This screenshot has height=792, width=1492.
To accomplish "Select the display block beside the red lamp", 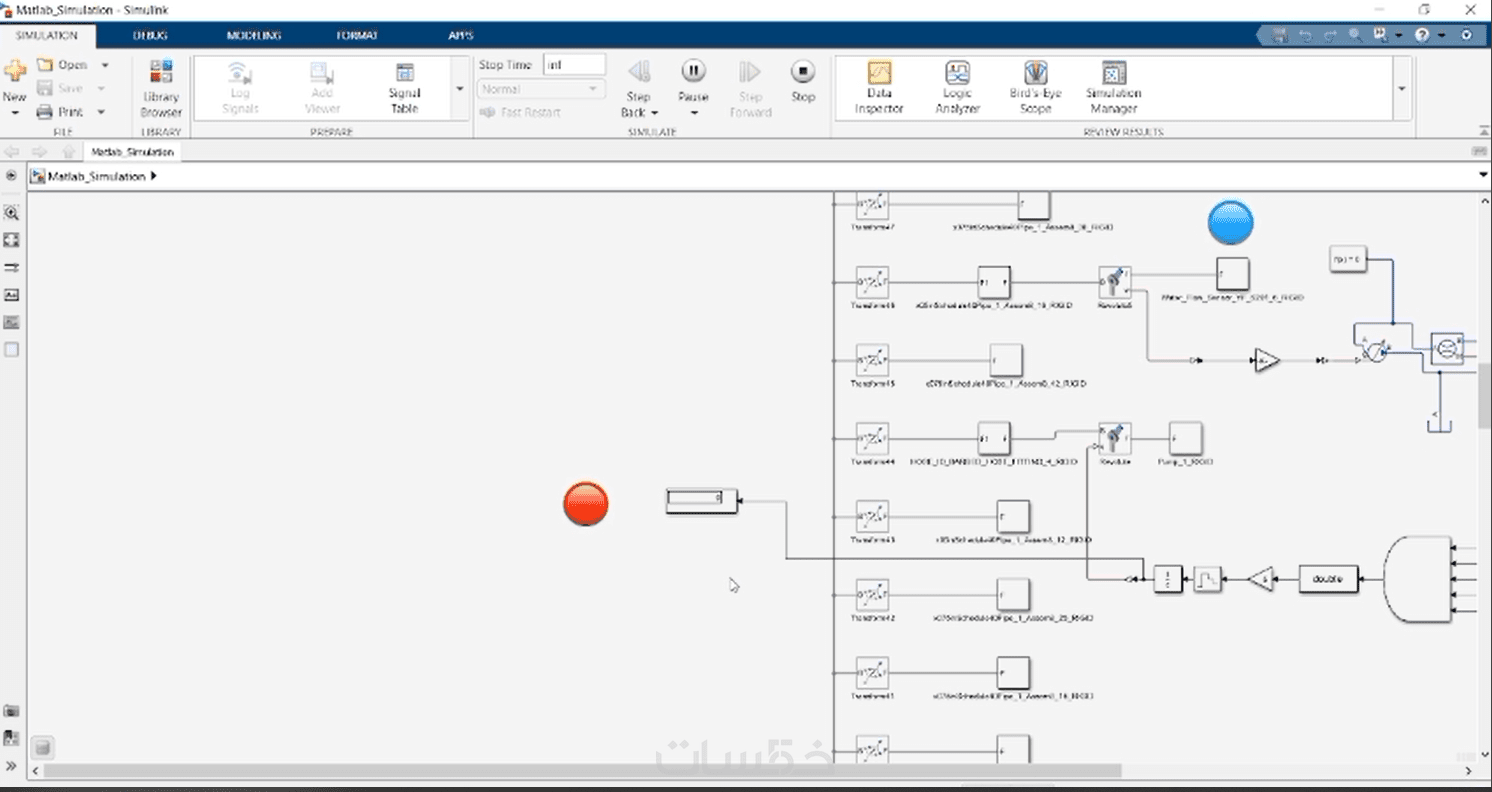I will click(702, 501).
